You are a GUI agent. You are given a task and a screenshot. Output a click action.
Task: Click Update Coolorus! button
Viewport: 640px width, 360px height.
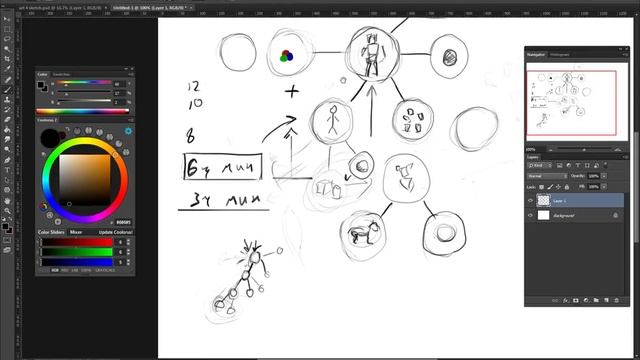point(116,232)
